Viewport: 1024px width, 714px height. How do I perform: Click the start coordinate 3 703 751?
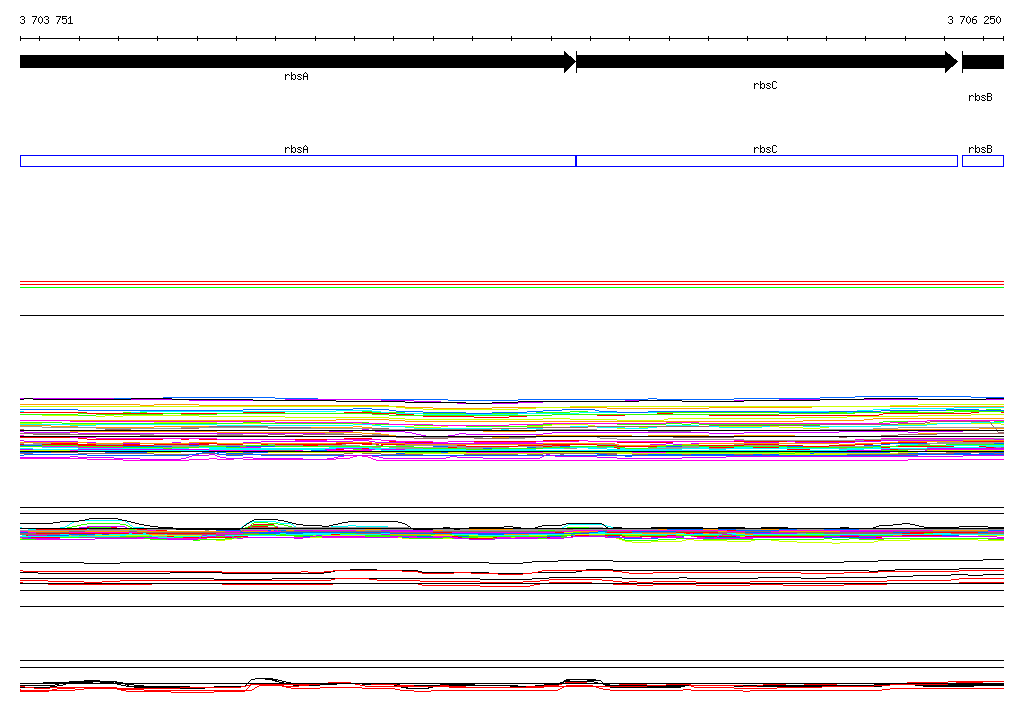pos(46,20)
